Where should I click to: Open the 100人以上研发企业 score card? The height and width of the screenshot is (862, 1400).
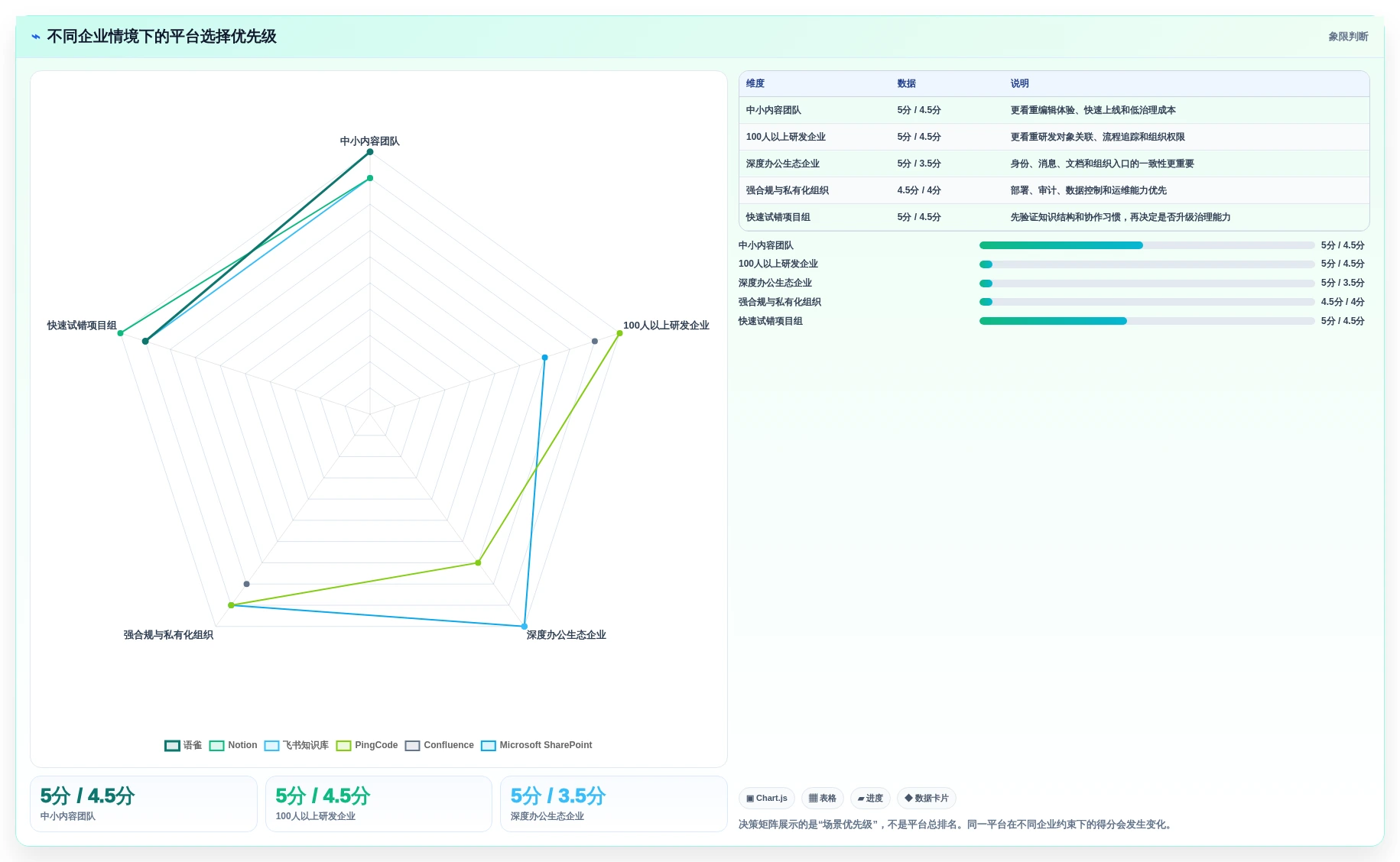click(378, 804)
